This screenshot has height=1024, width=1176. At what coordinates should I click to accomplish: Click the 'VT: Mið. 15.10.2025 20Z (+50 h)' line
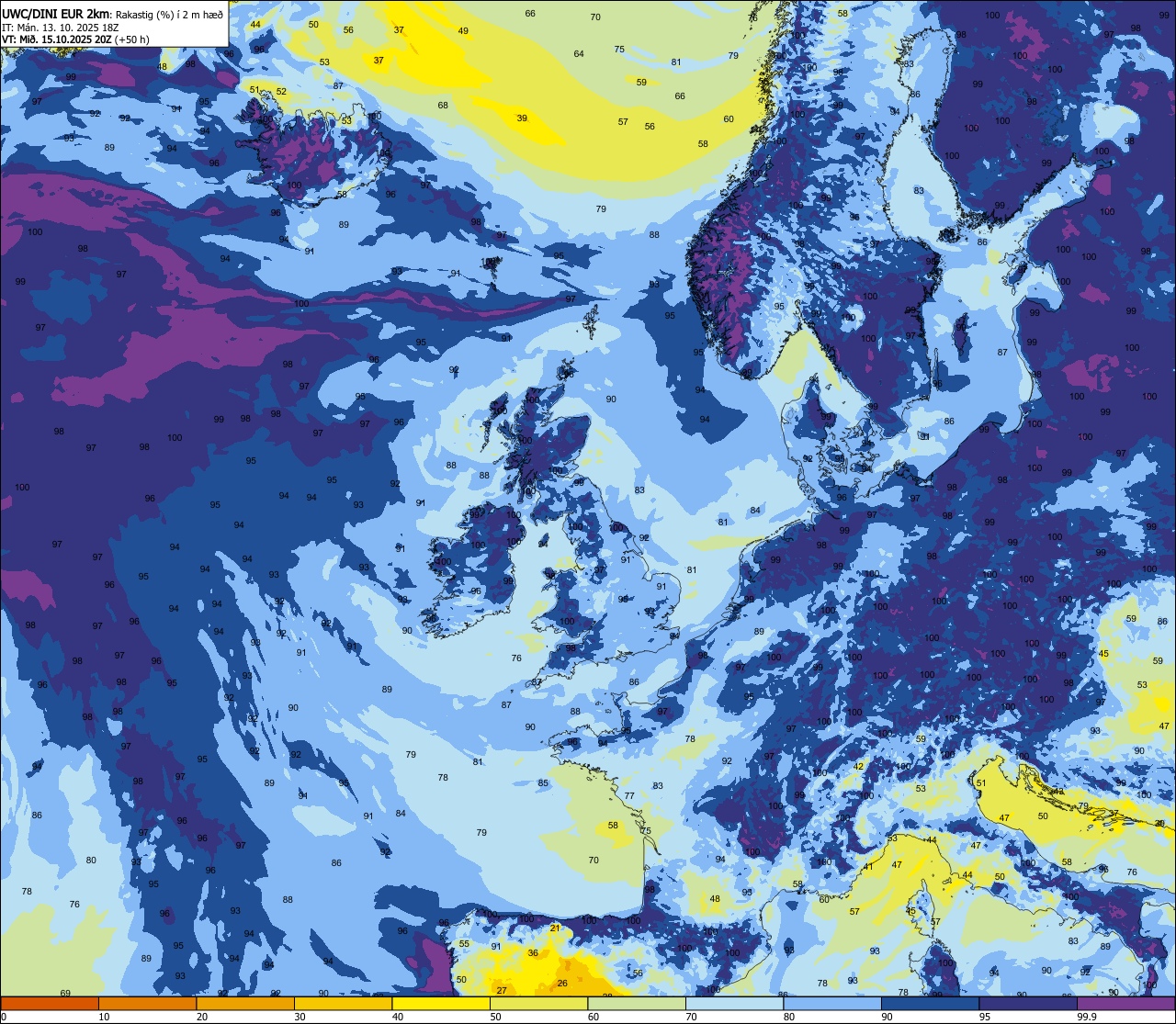coord(75,39)
